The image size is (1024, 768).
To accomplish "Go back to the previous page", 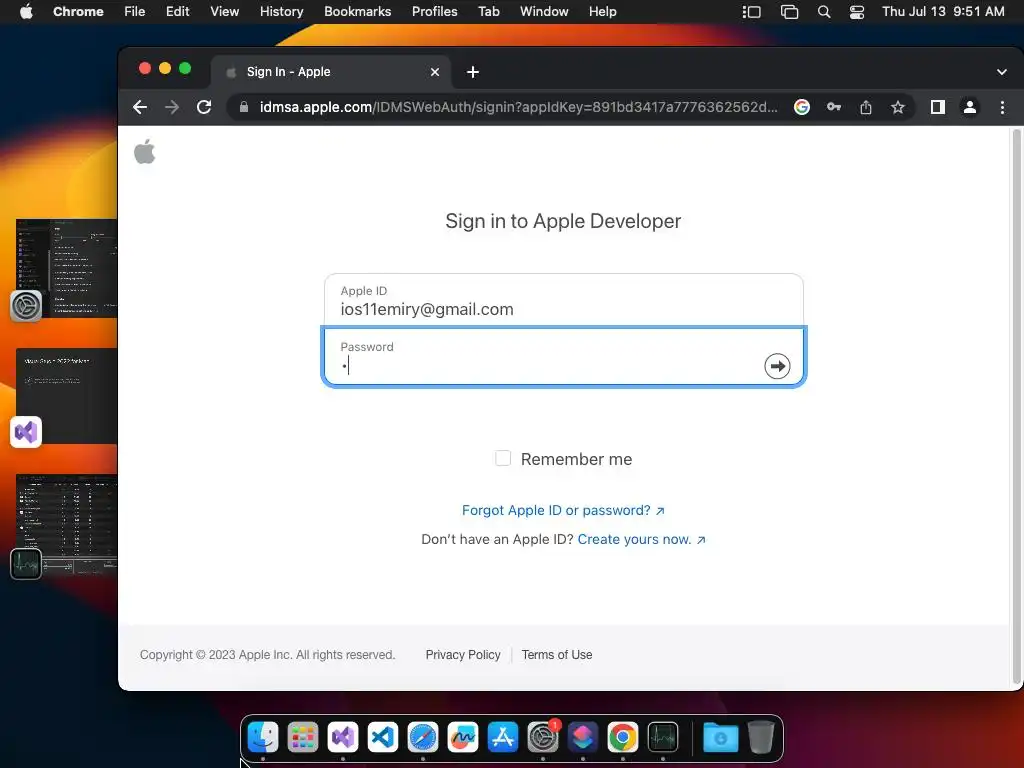I will click(140, 107).
